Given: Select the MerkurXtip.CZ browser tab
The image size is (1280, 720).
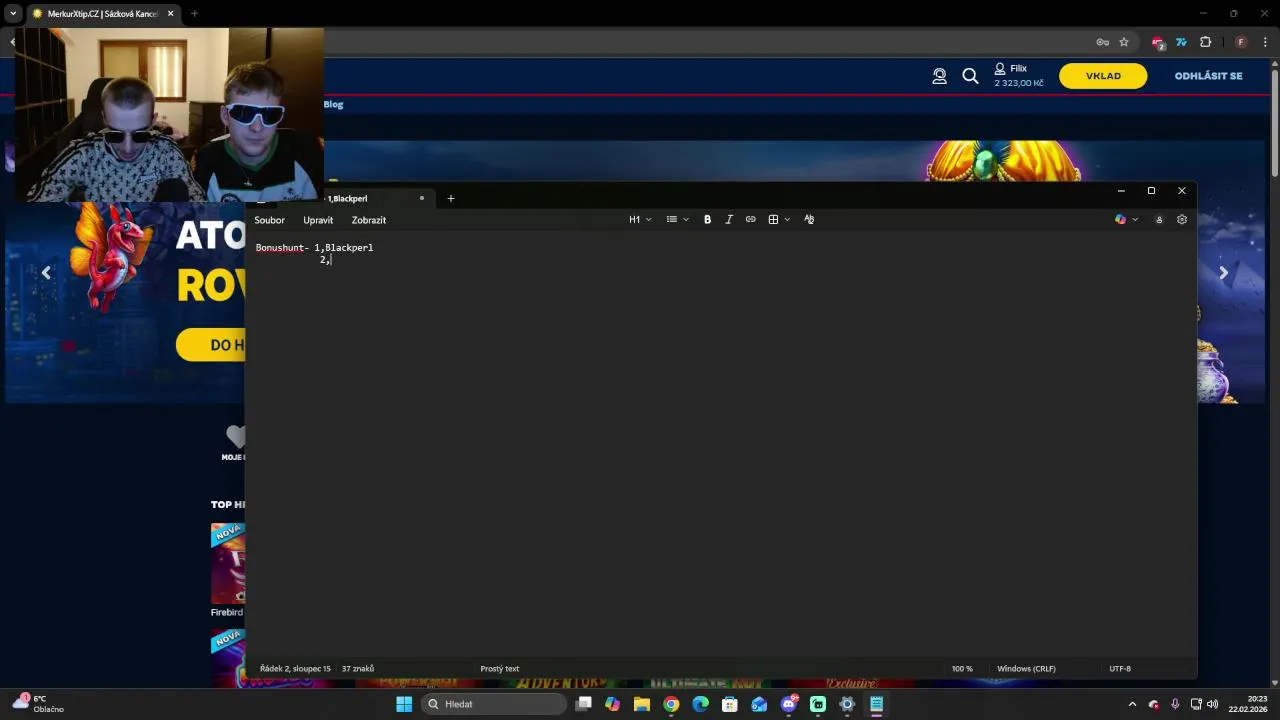Looking at the screenshot, I should [x=102, y=14].
